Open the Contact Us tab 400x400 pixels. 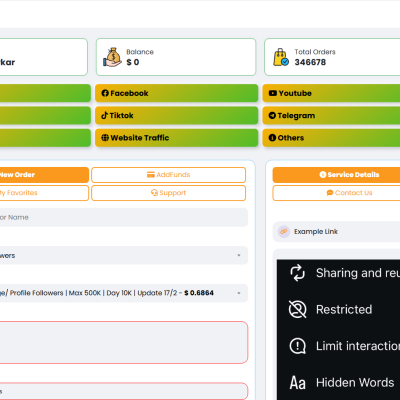(x=336, y=193)
